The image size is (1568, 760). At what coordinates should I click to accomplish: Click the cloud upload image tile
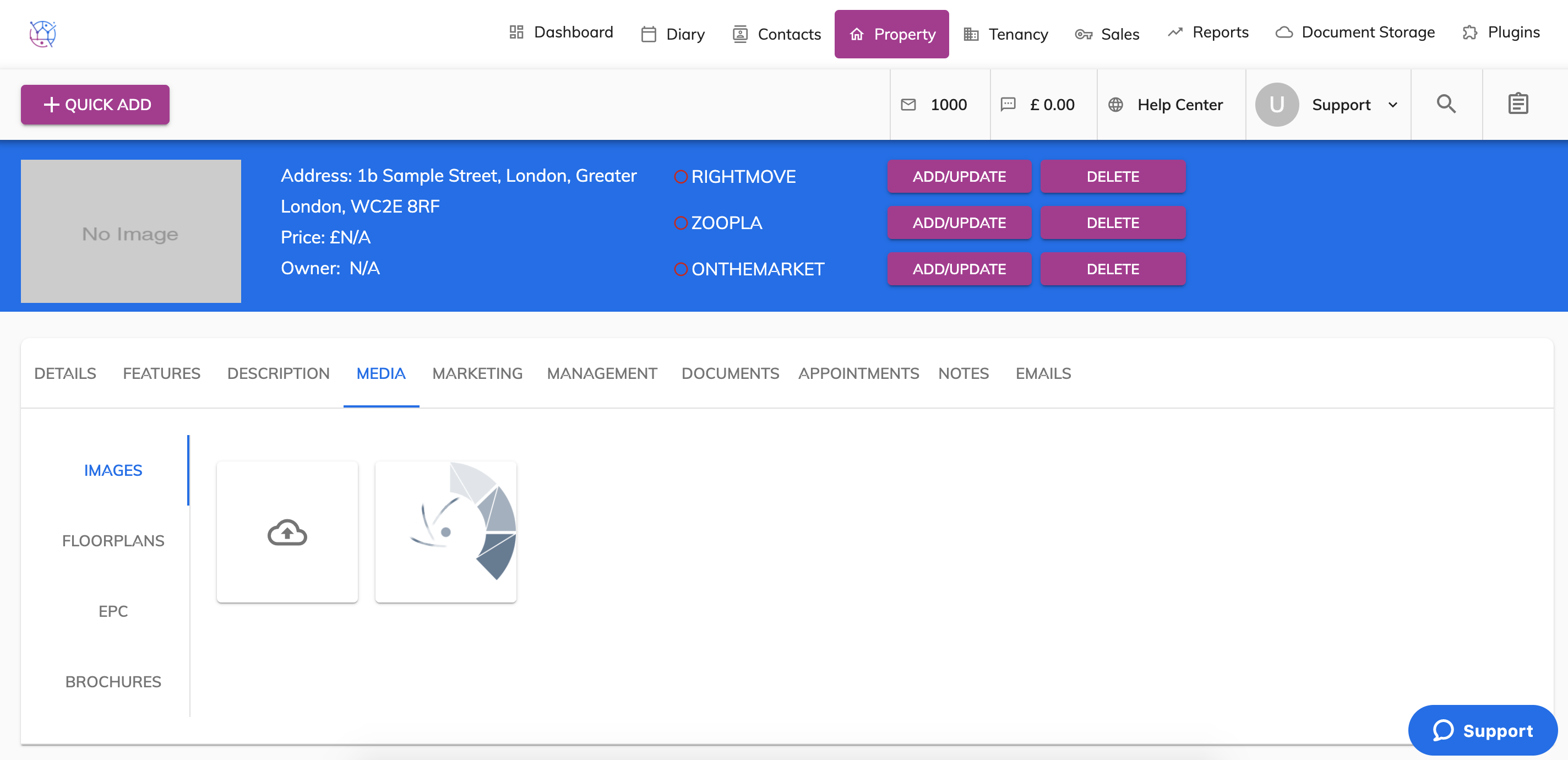tap(287, 532)
